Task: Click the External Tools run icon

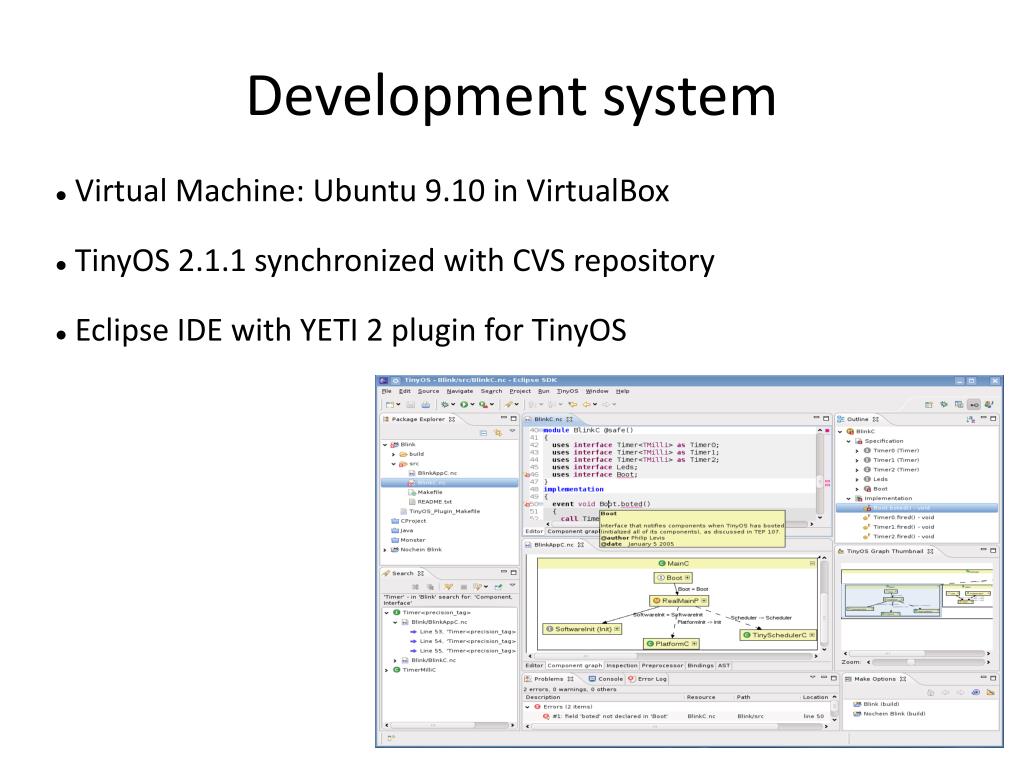Action: point(483,405)
